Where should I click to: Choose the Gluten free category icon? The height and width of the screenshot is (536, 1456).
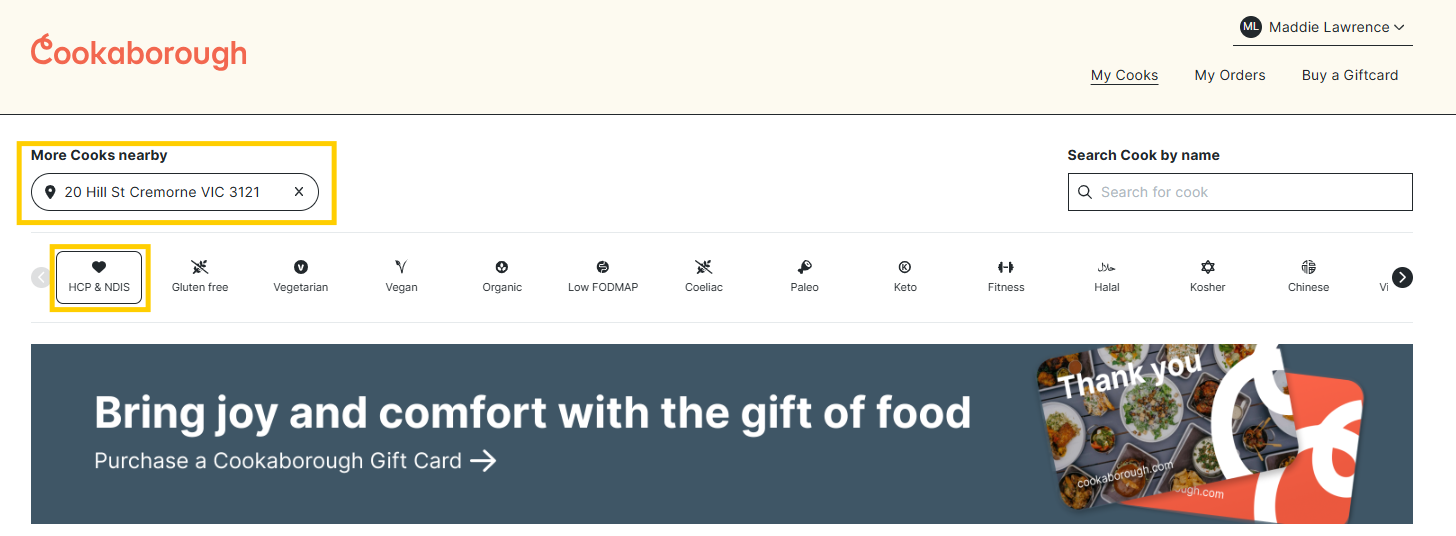(x=200, y=277)
